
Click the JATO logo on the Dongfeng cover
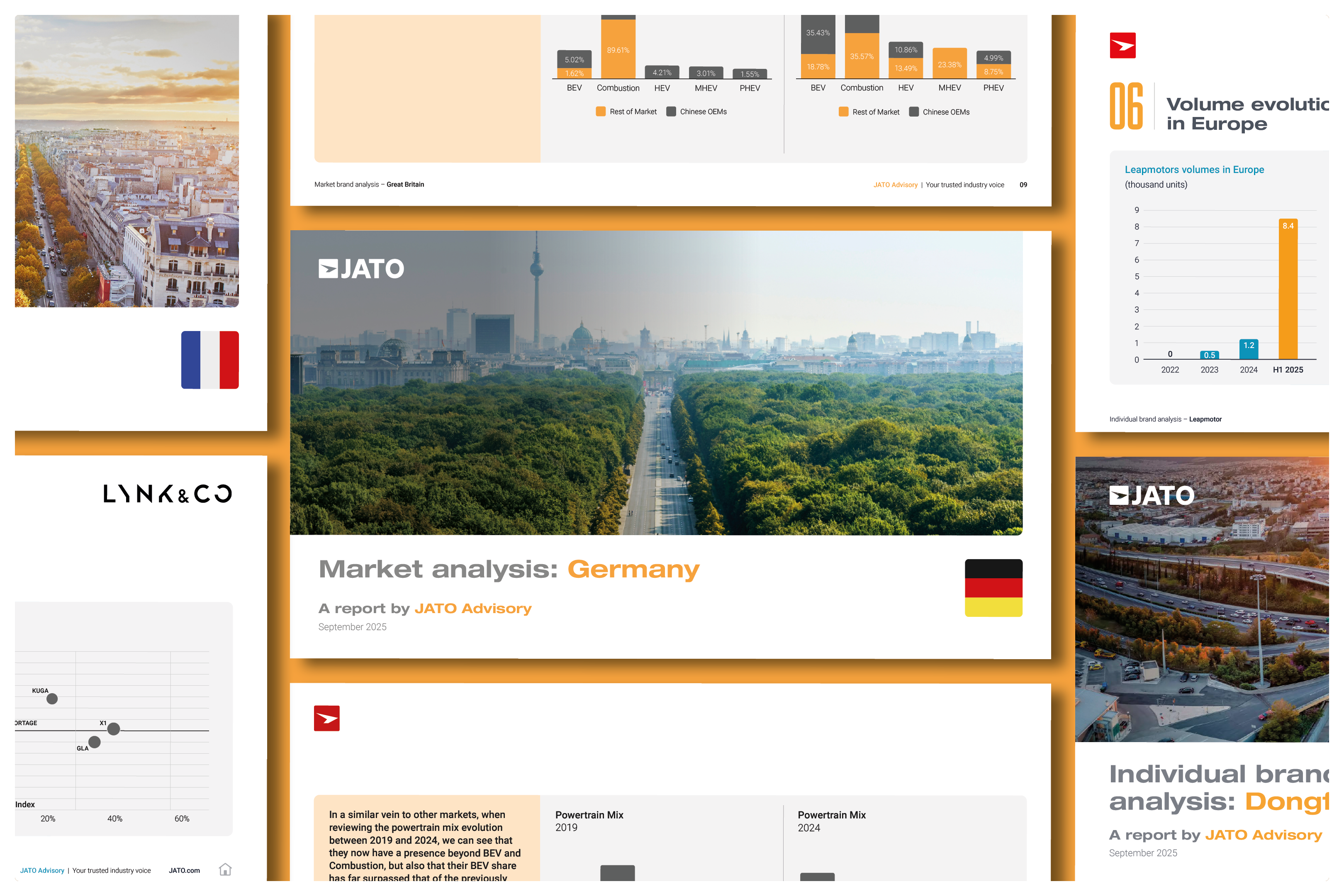1152,495
